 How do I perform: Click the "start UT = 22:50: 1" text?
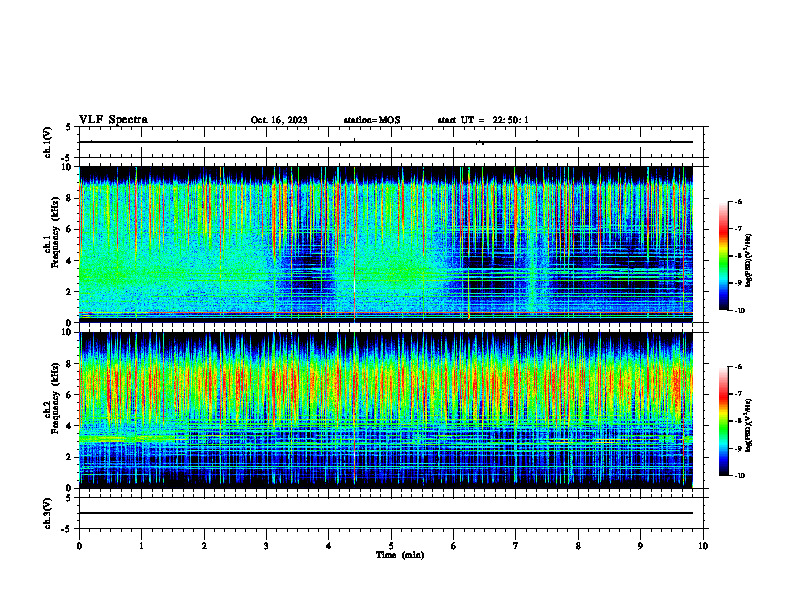[x=483, y=120]
